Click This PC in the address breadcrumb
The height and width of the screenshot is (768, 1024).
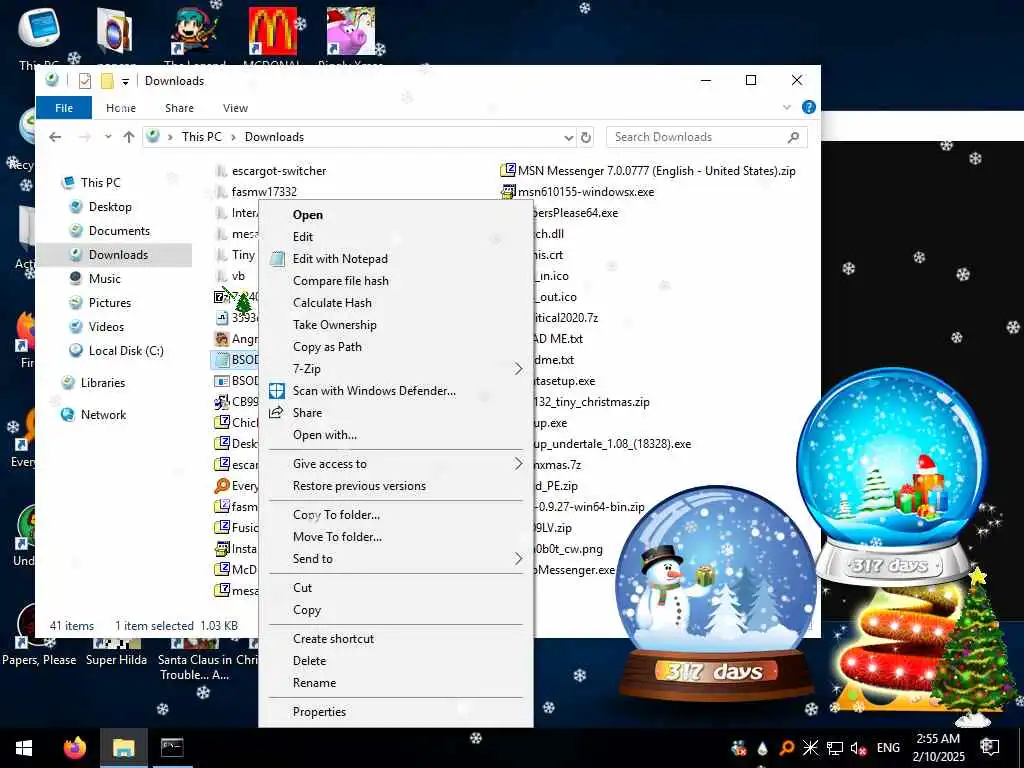[x=202, y=137]
